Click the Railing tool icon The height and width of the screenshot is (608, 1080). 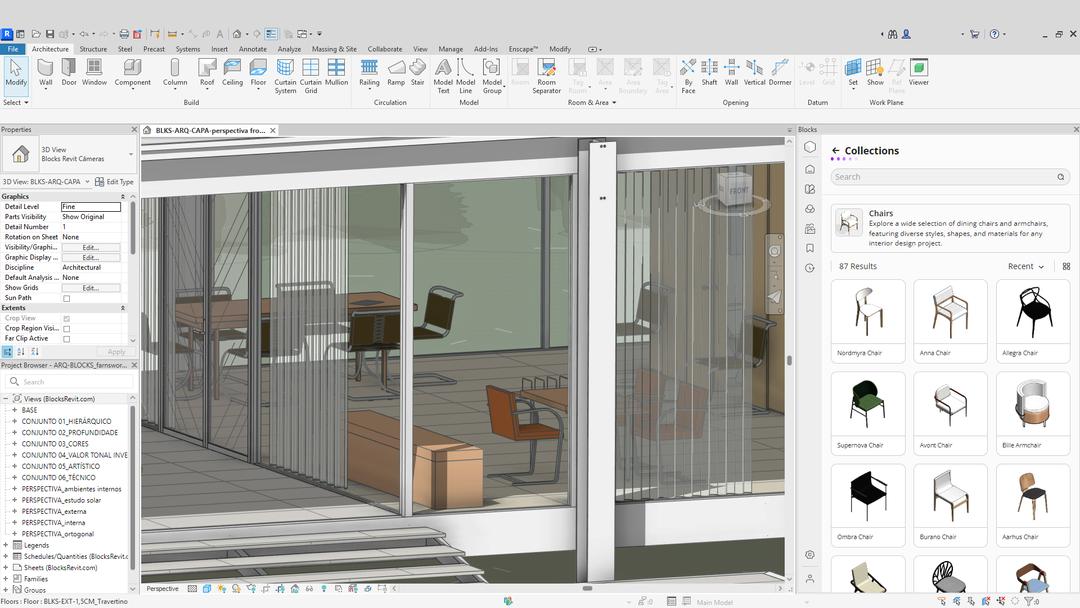point(369,72)
